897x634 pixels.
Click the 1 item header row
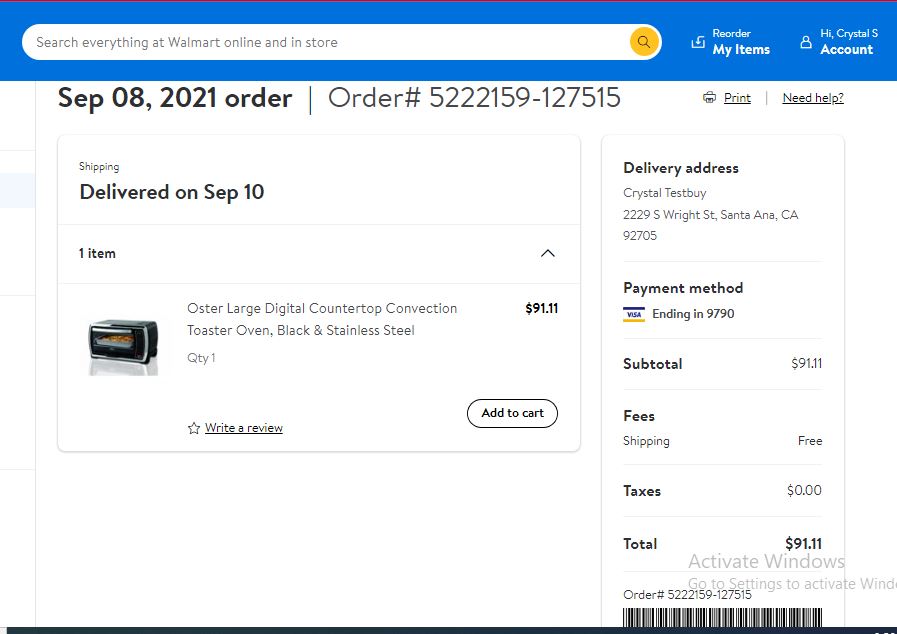tap(319, 253)
